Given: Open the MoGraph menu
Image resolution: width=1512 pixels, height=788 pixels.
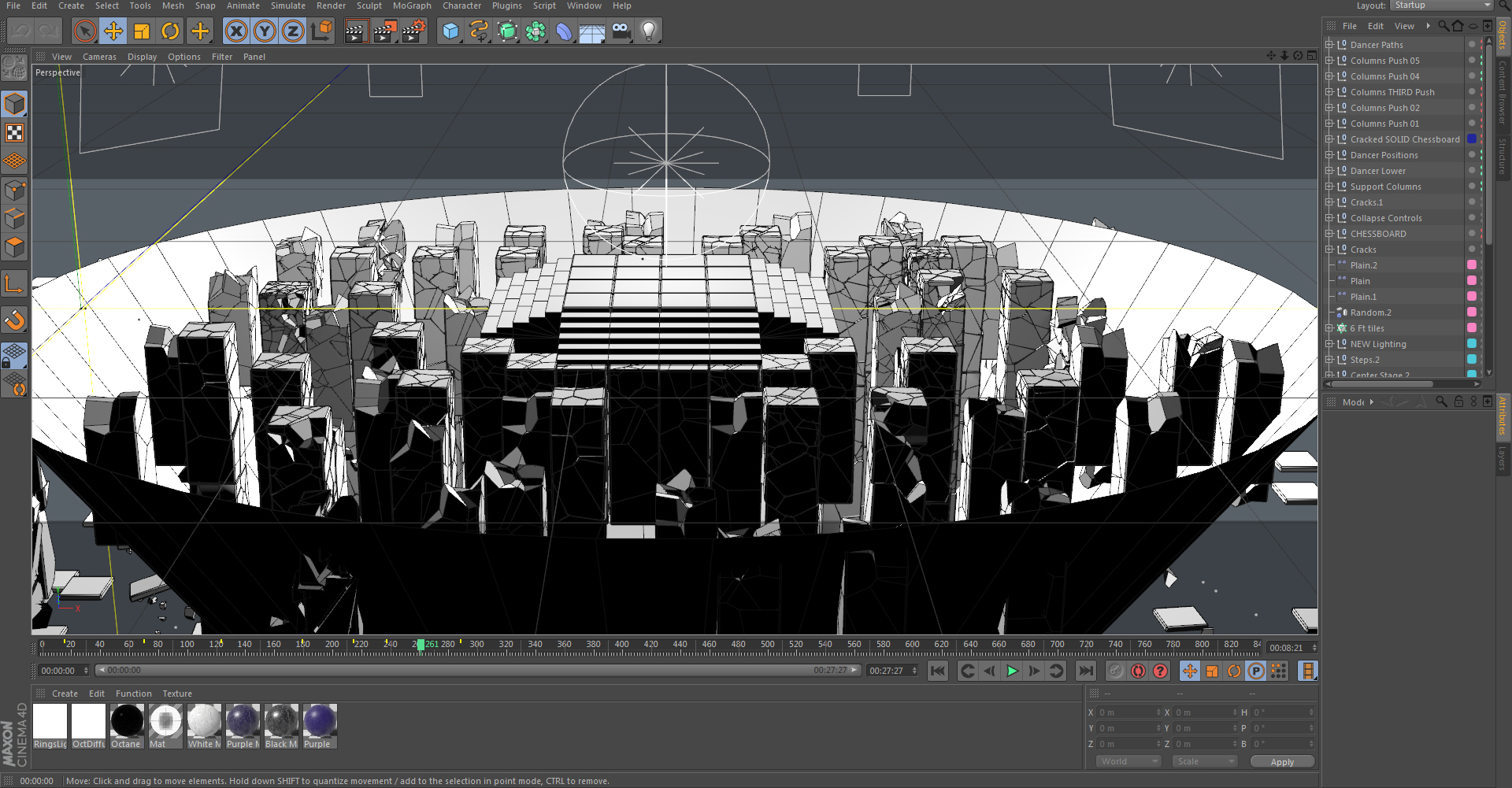Looking at the screenshot, I should (x=412, y=6).
